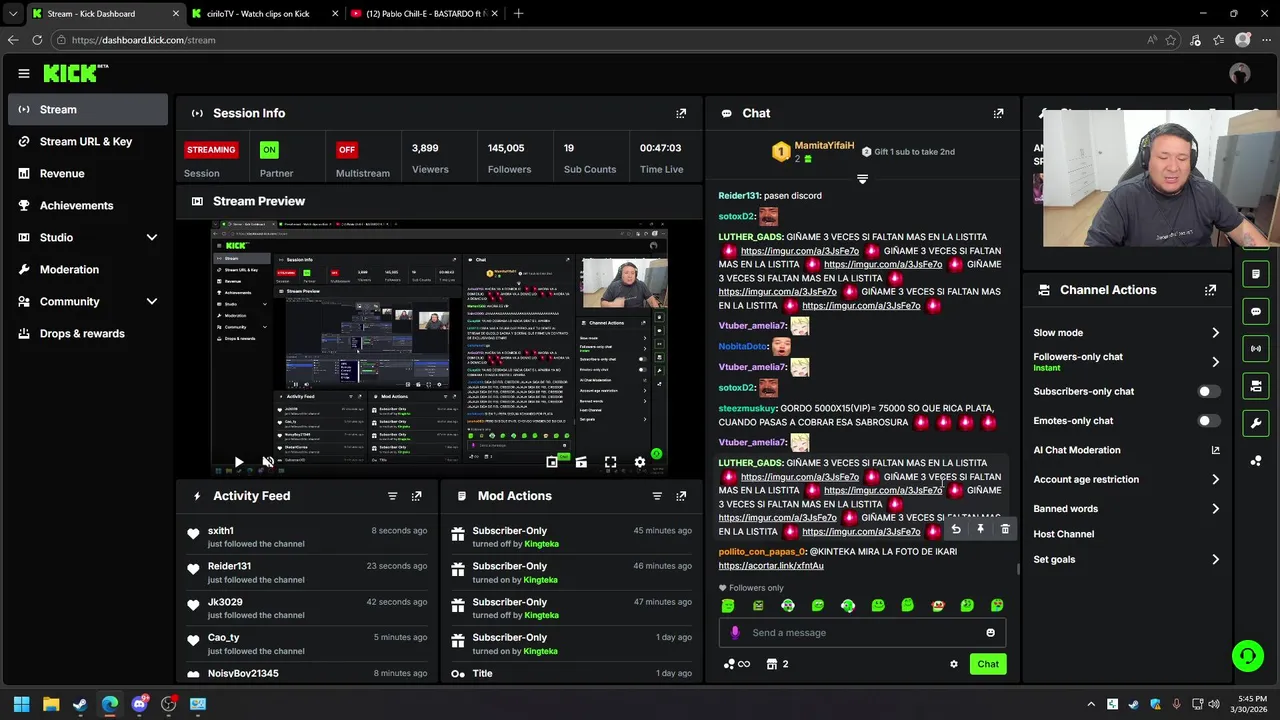1280x720 pixels.
Task: Click the pollito_con_papas_0 username in chat
Action: click(762, 552)
